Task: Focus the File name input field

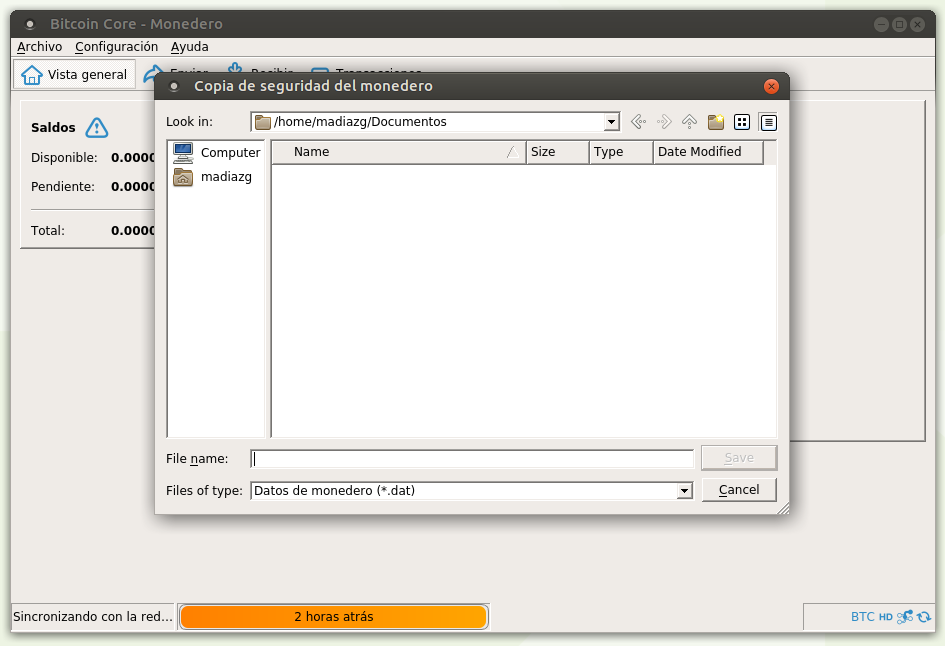Action: 472,459
